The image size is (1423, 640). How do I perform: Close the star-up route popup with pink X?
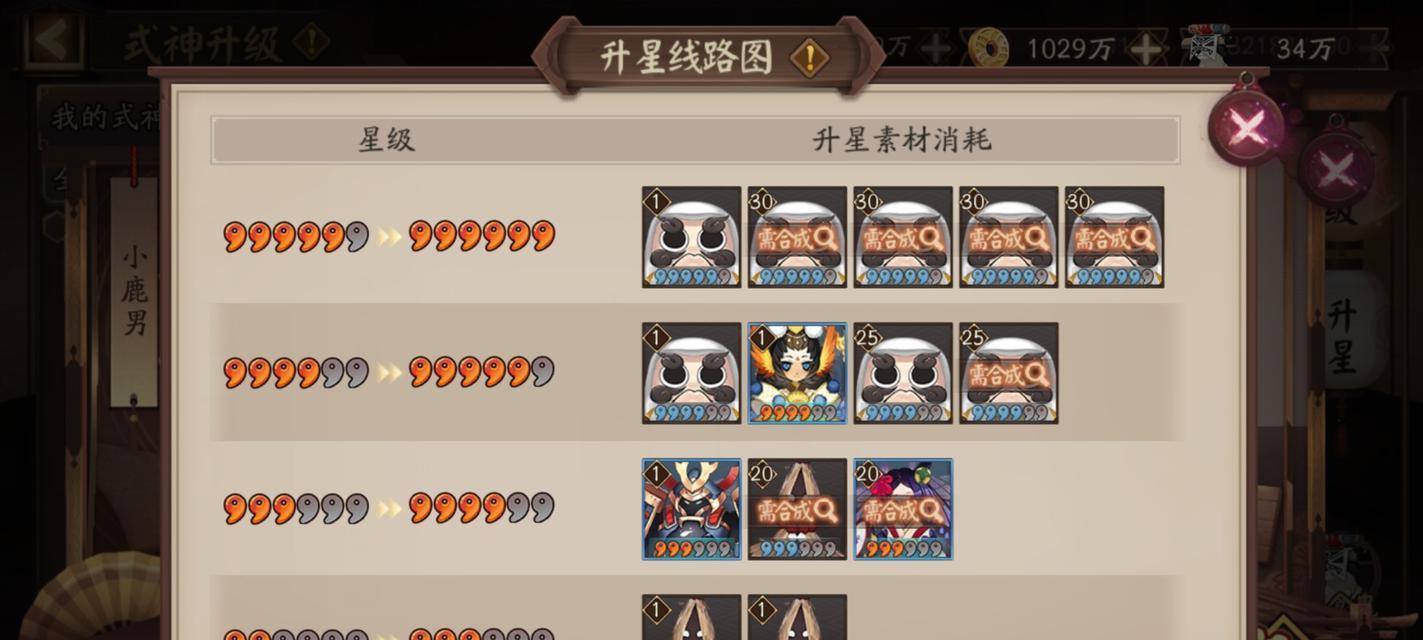click(1246, 128)
